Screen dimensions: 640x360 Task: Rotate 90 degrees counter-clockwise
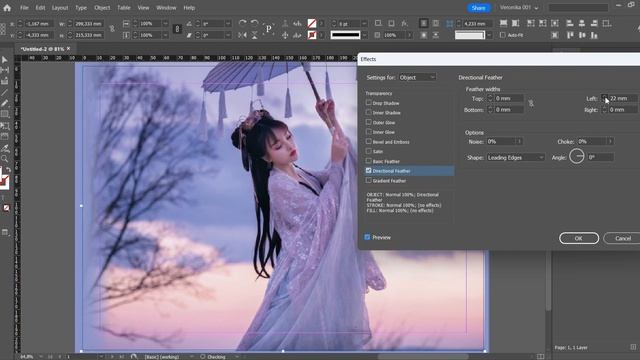[x=254, y=23]
